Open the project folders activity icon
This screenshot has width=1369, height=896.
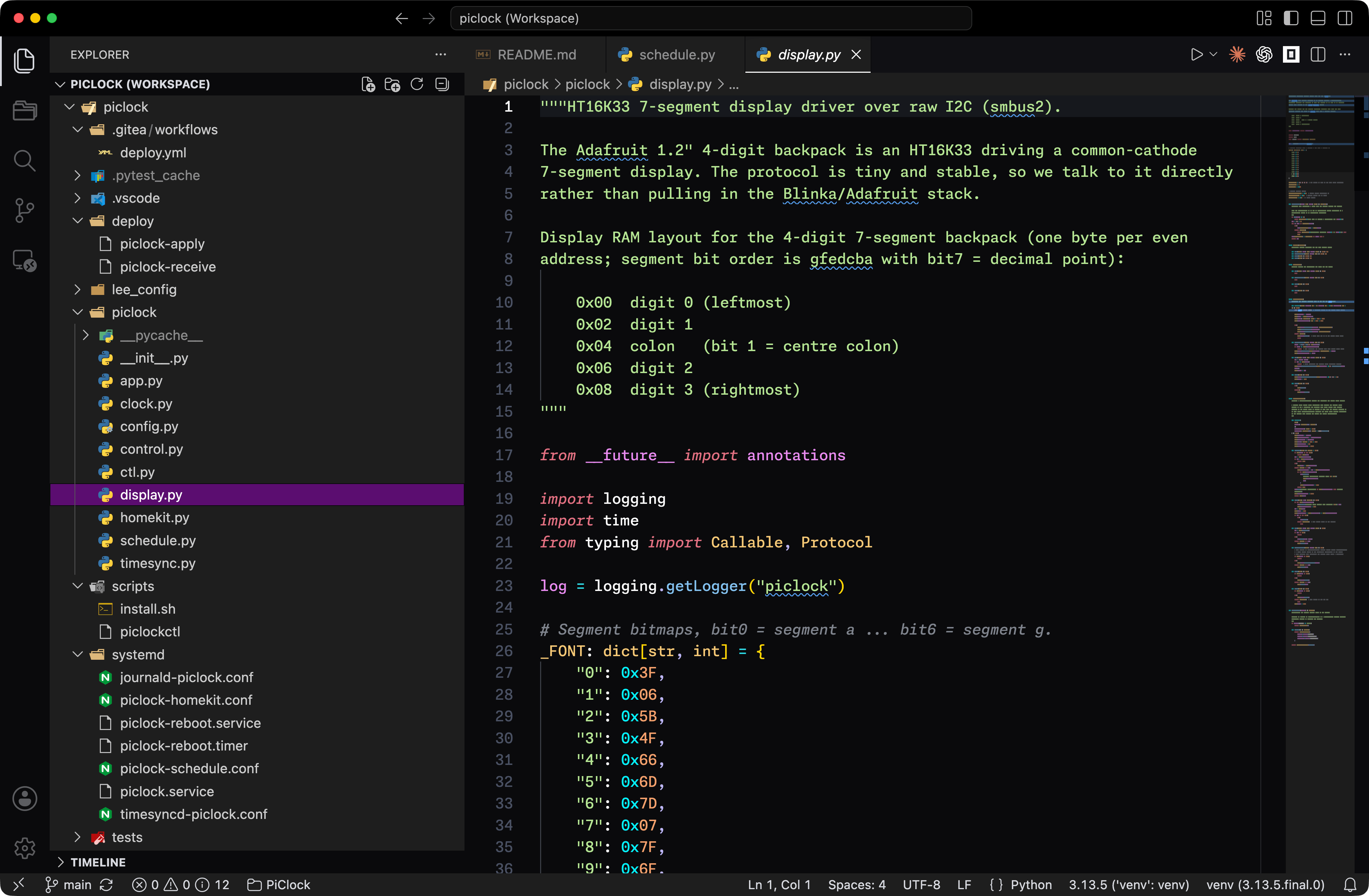point(24,111)
